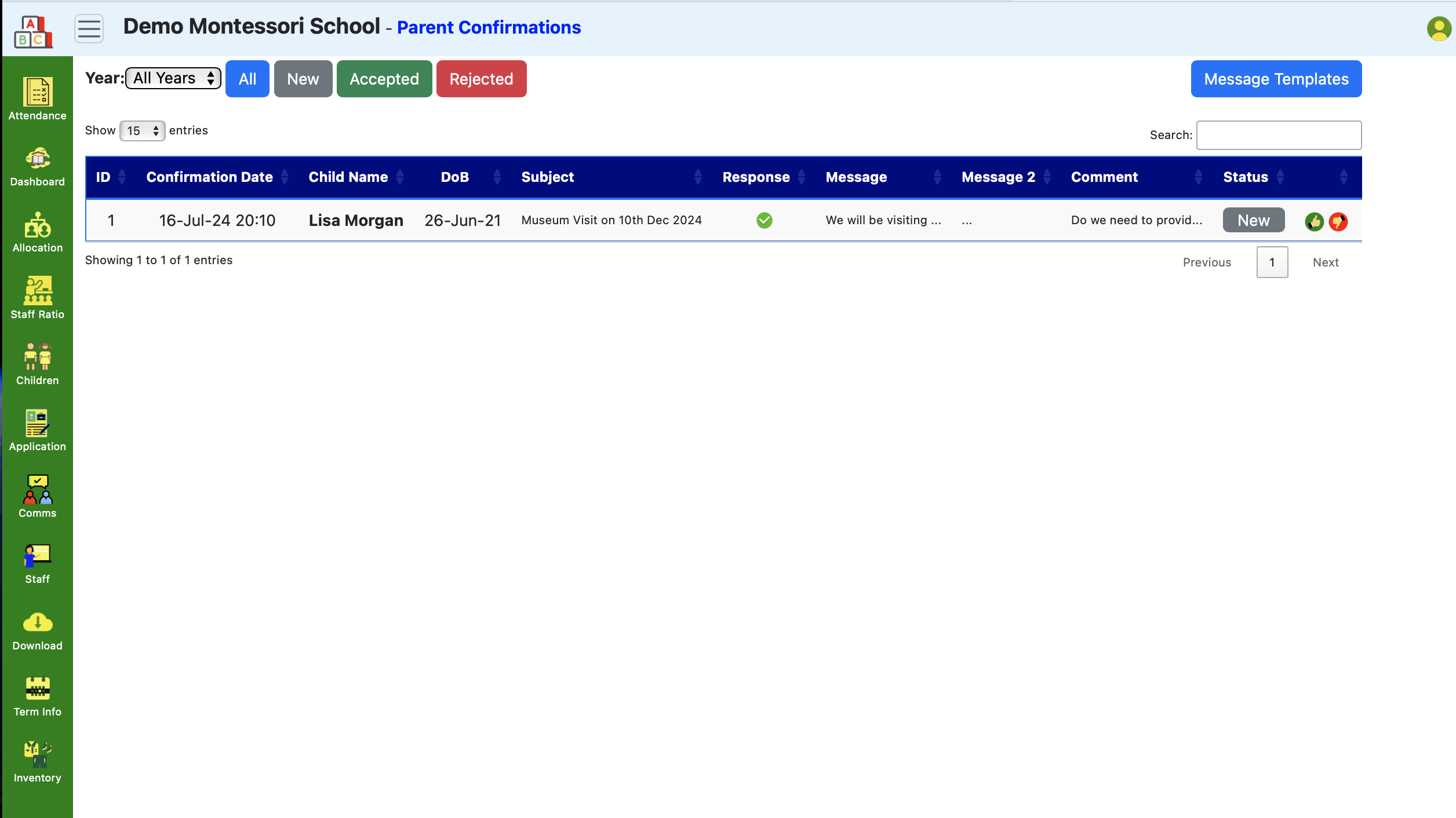Open the Application menu item

pyautogui.click(x=37, y=430)
